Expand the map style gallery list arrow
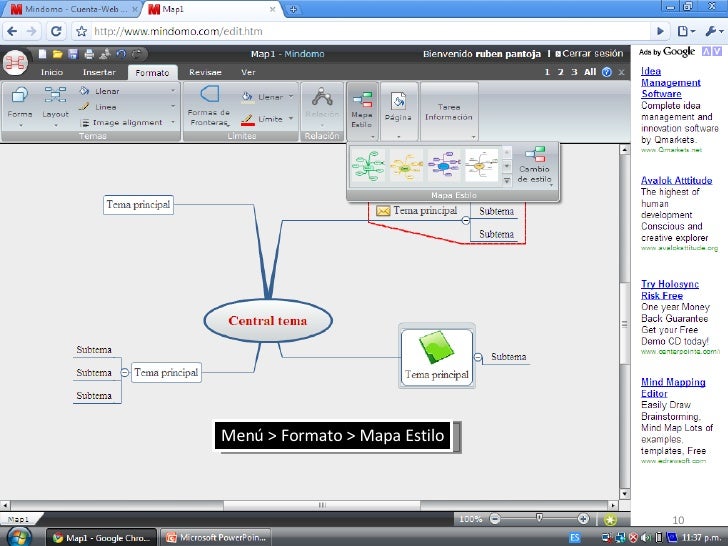This screenshot has height=546, width=728. 507,180
